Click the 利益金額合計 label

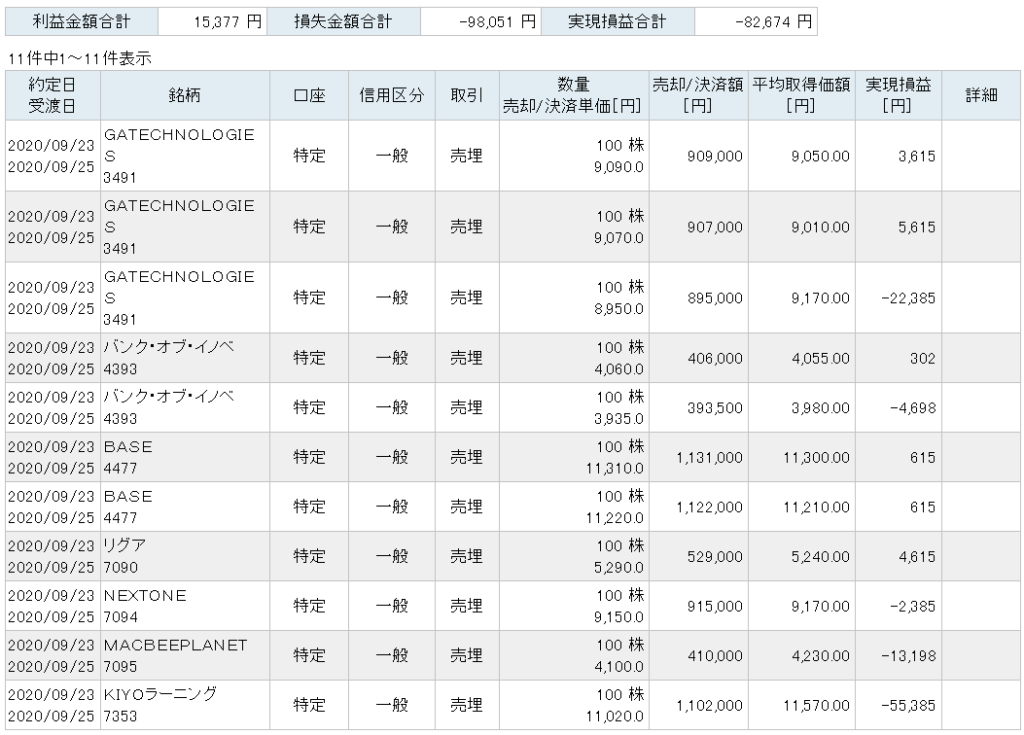point(82,22)
